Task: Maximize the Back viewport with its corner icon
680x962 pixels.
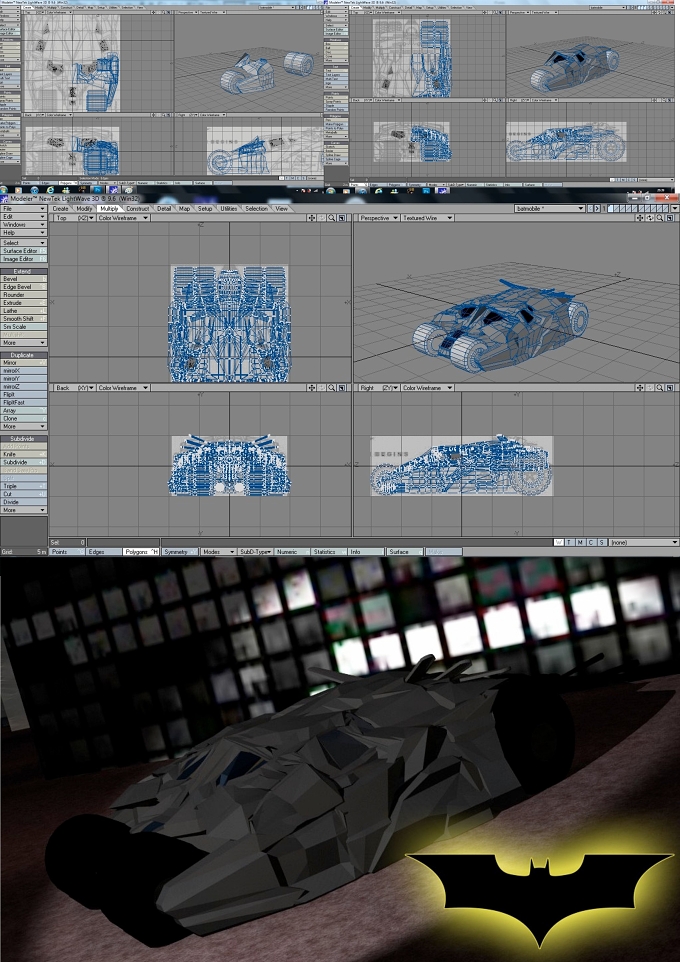Action: 342,388
